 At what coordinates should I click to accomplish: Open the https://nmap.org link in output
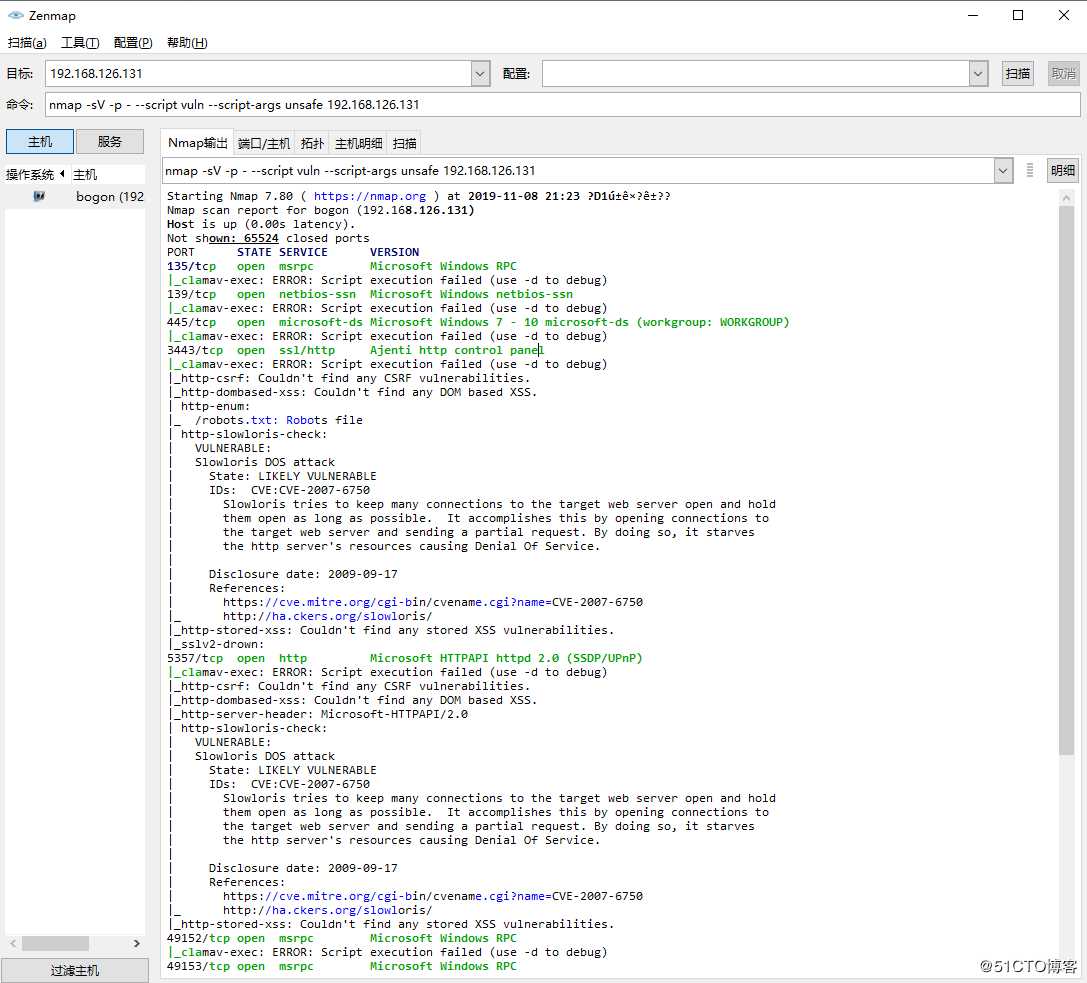pos(369,196)
